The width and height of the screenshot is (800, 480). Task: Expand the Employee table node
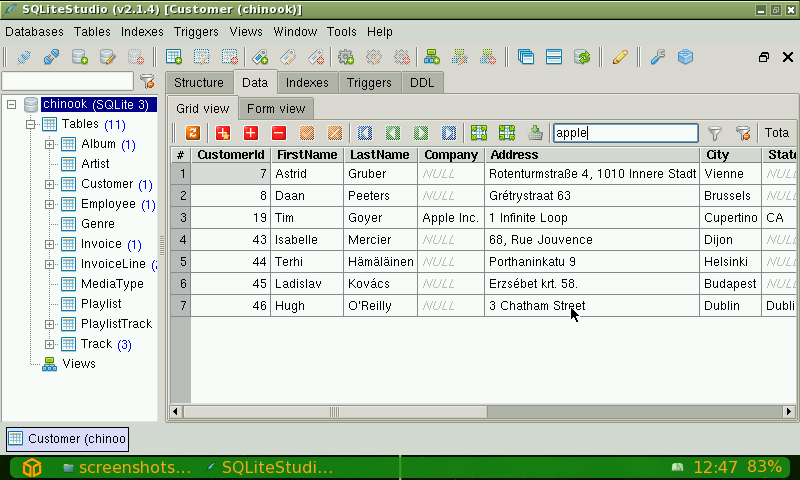click(x=49, y=204)
